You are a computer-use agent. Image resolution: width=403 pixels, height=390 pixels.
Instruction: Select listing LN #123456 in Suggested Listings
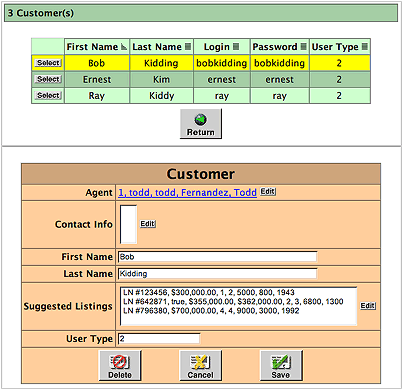tap(209, 292)
